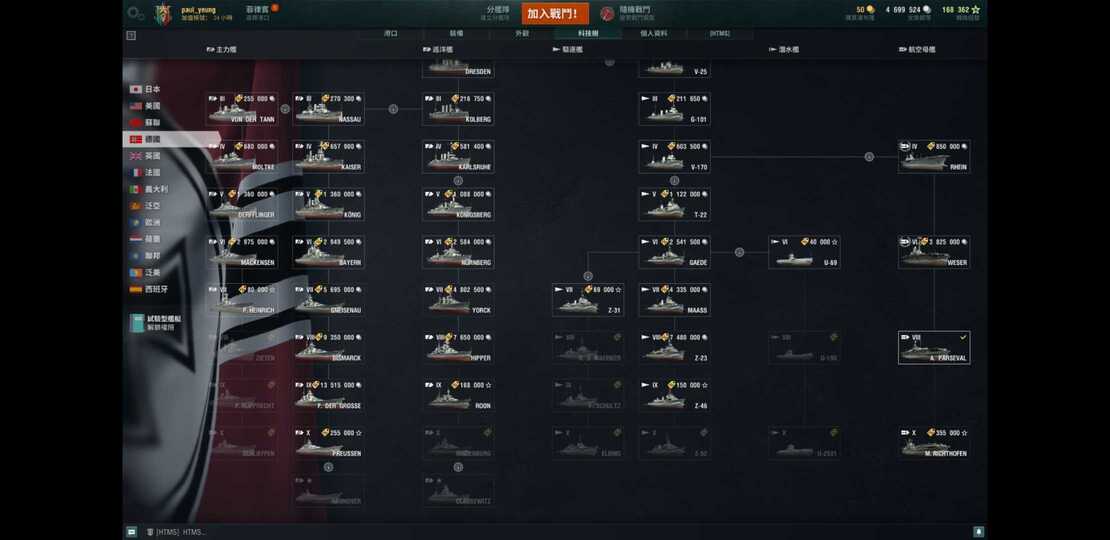The height and width of the screenshot is (540, 1110).
Task: Open the chat icon in bottom-left corner
Action: [x=132, y=532]
